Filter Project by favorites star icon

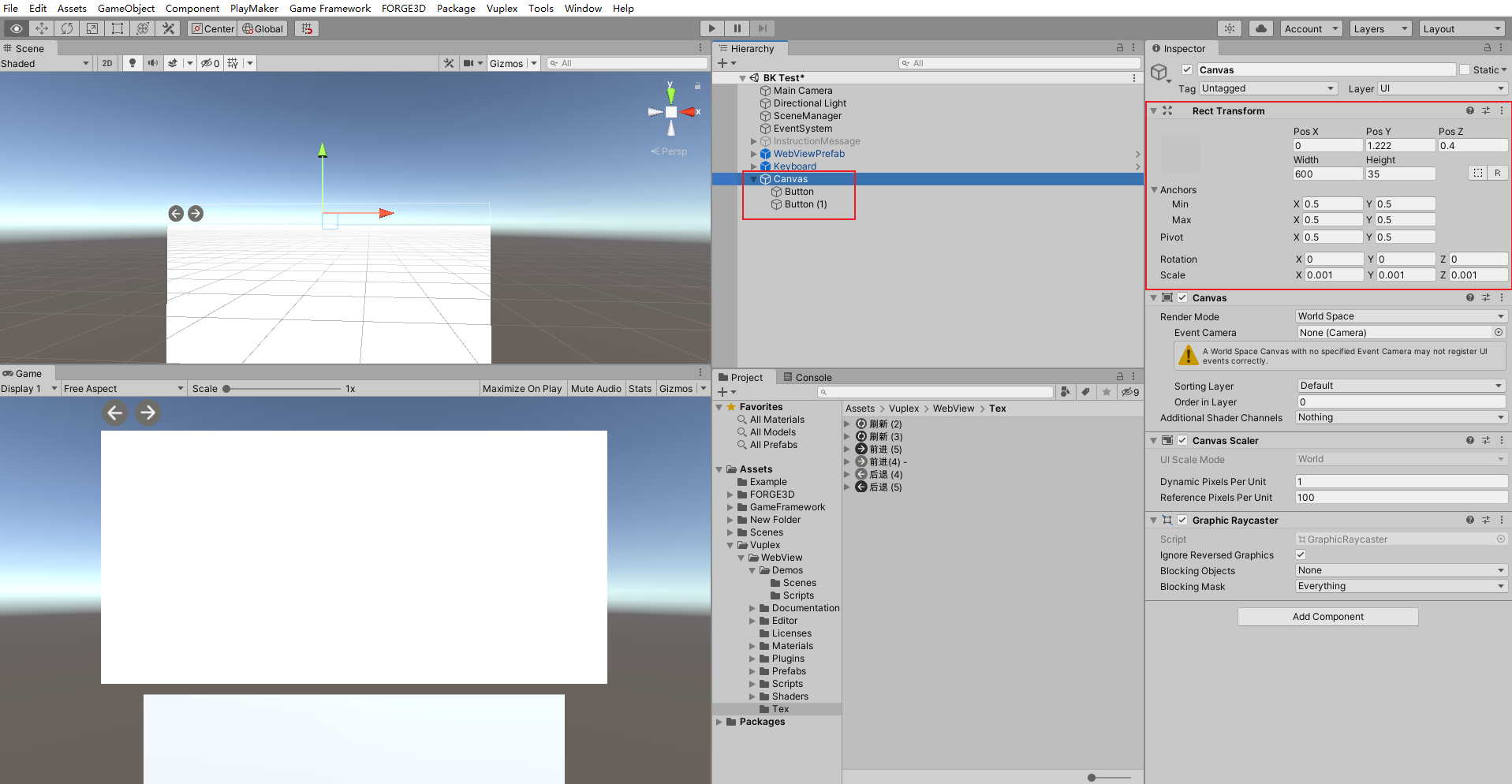[x=1107, y=392]
